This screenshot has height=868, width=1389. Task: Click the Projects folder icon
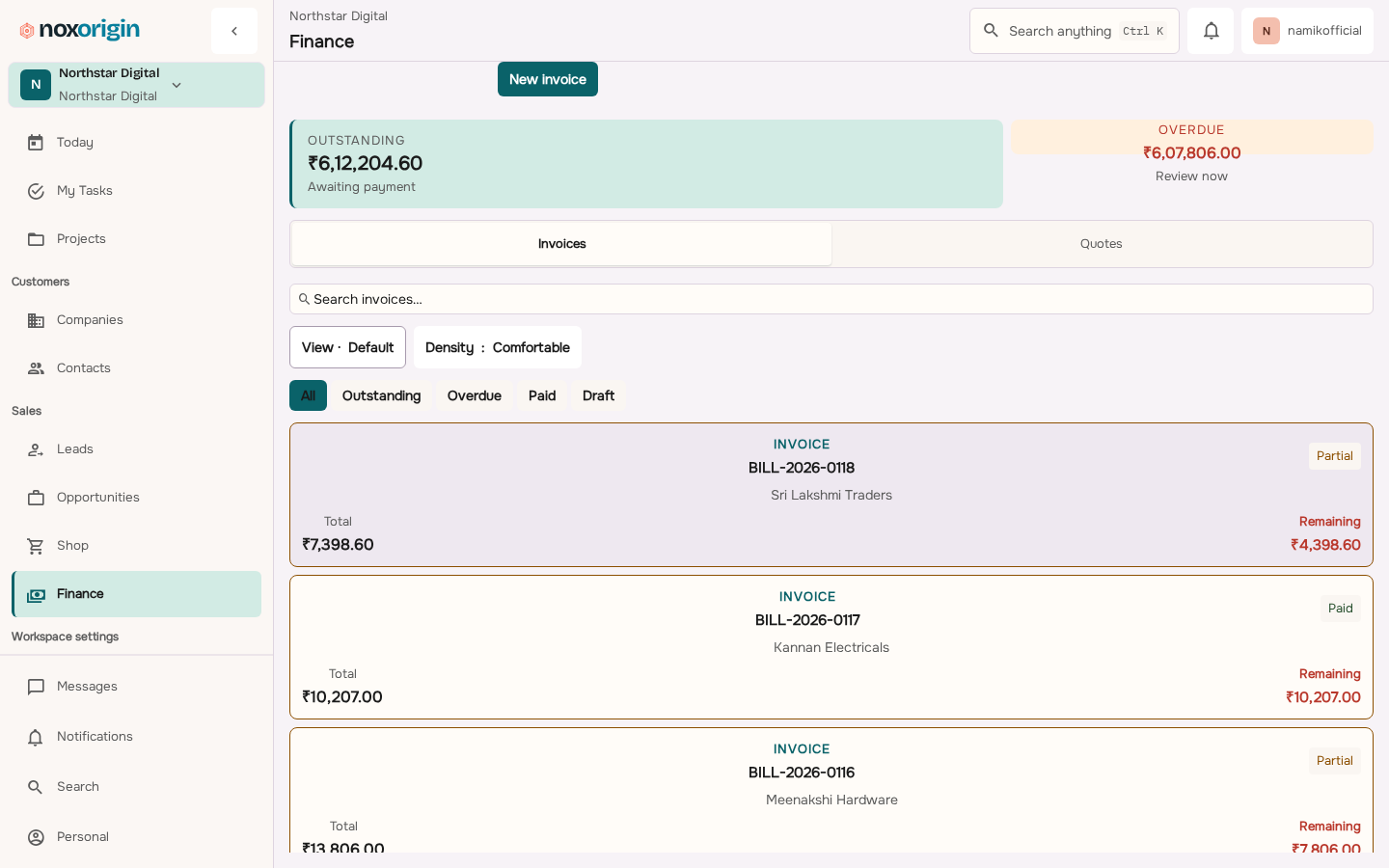pos(36,239)
